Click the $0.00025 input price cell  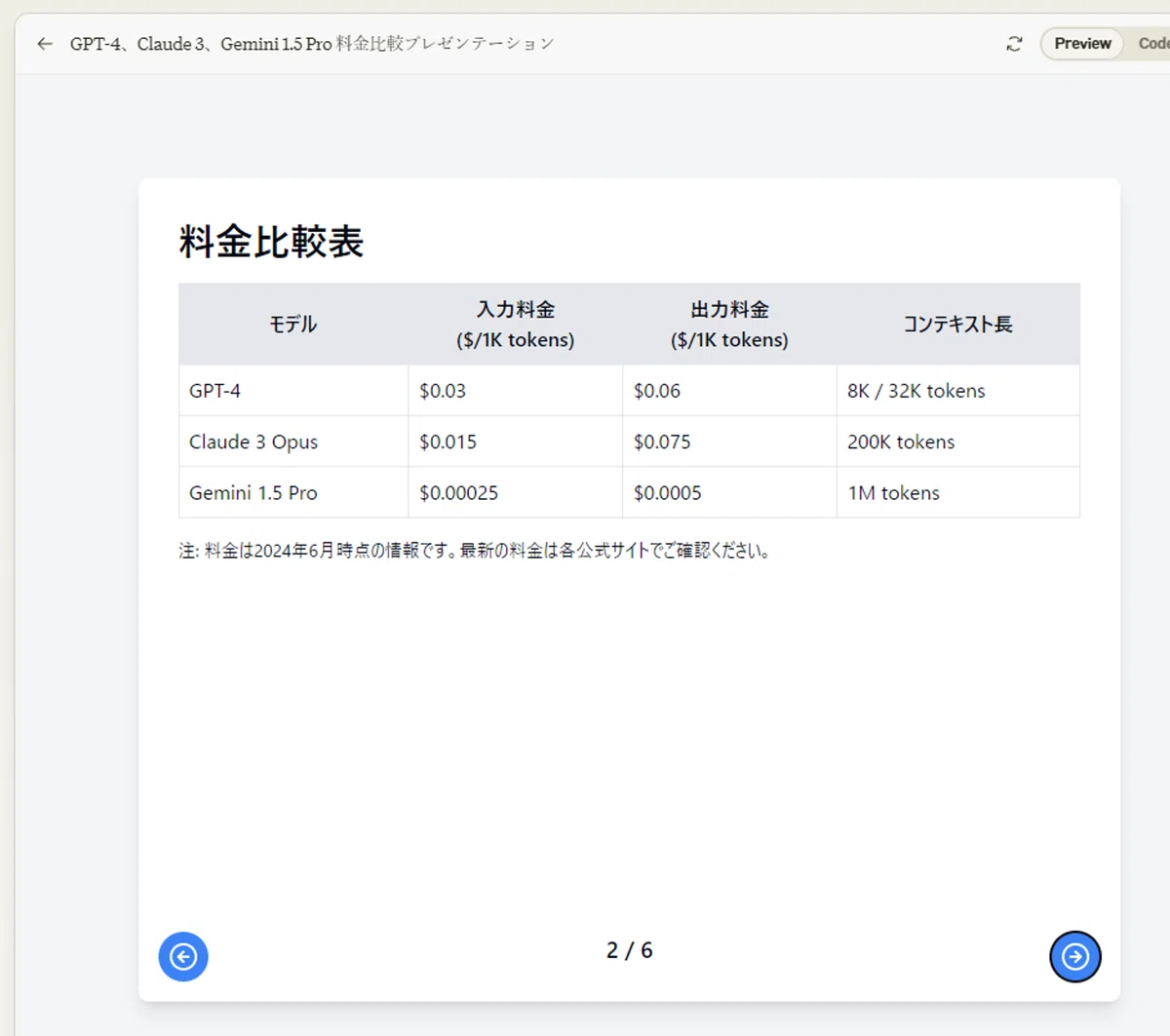516,492
